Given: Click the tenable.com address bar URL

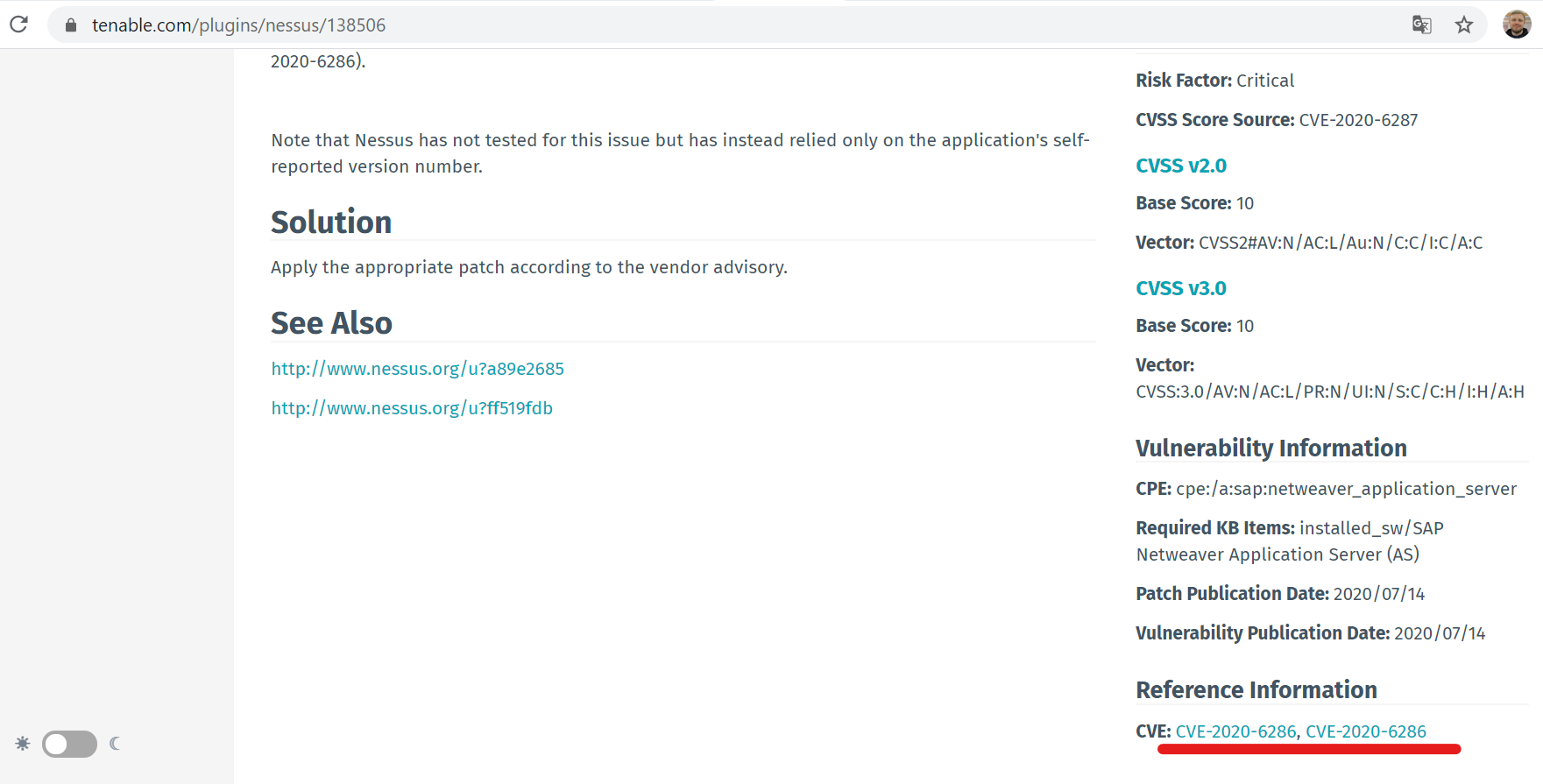Looking at the screenshot, I should [238, 25].
